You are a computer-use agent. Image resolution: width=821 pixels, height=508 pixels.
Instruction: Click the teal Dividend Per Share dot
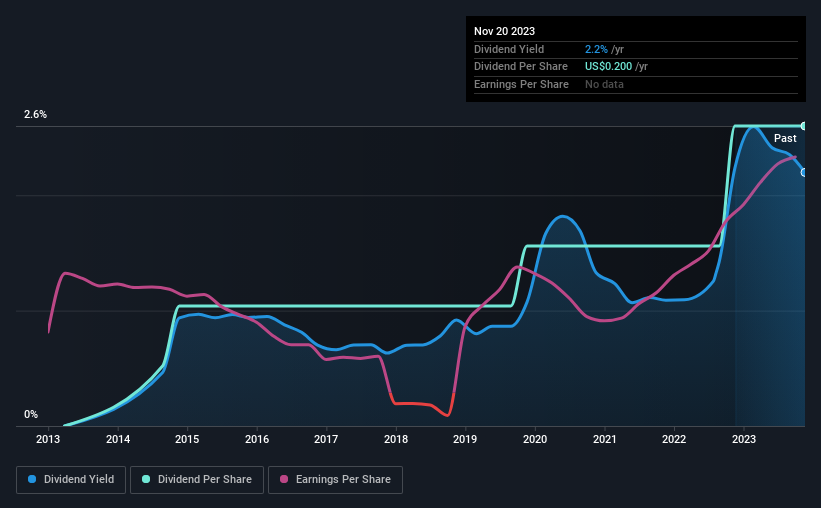146,479
